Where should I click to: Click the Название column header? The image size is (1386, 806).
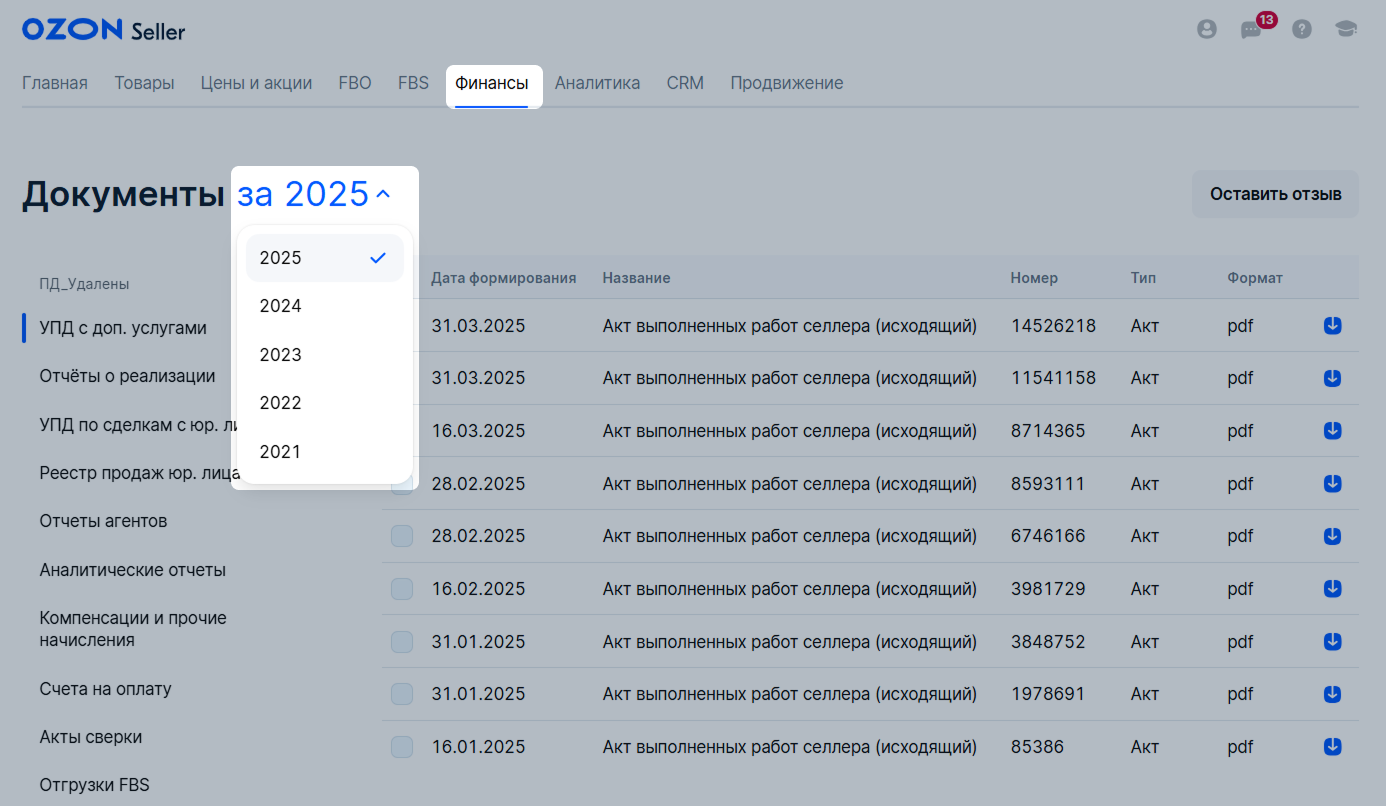tap(636, 278)
